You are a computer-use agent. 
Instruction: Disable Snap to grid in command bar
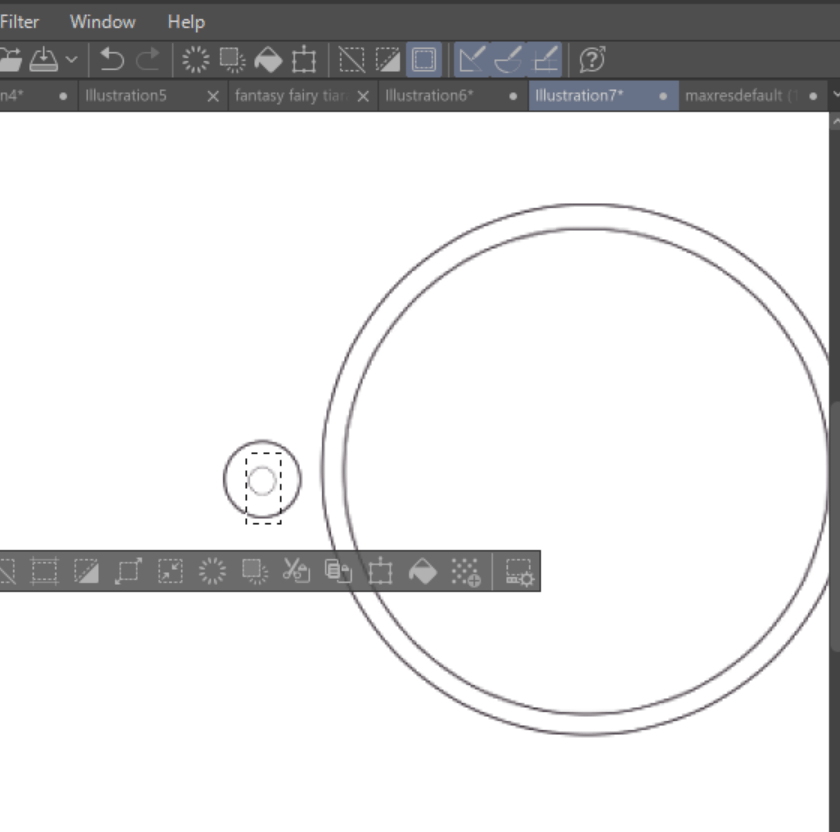coord(546,60)
